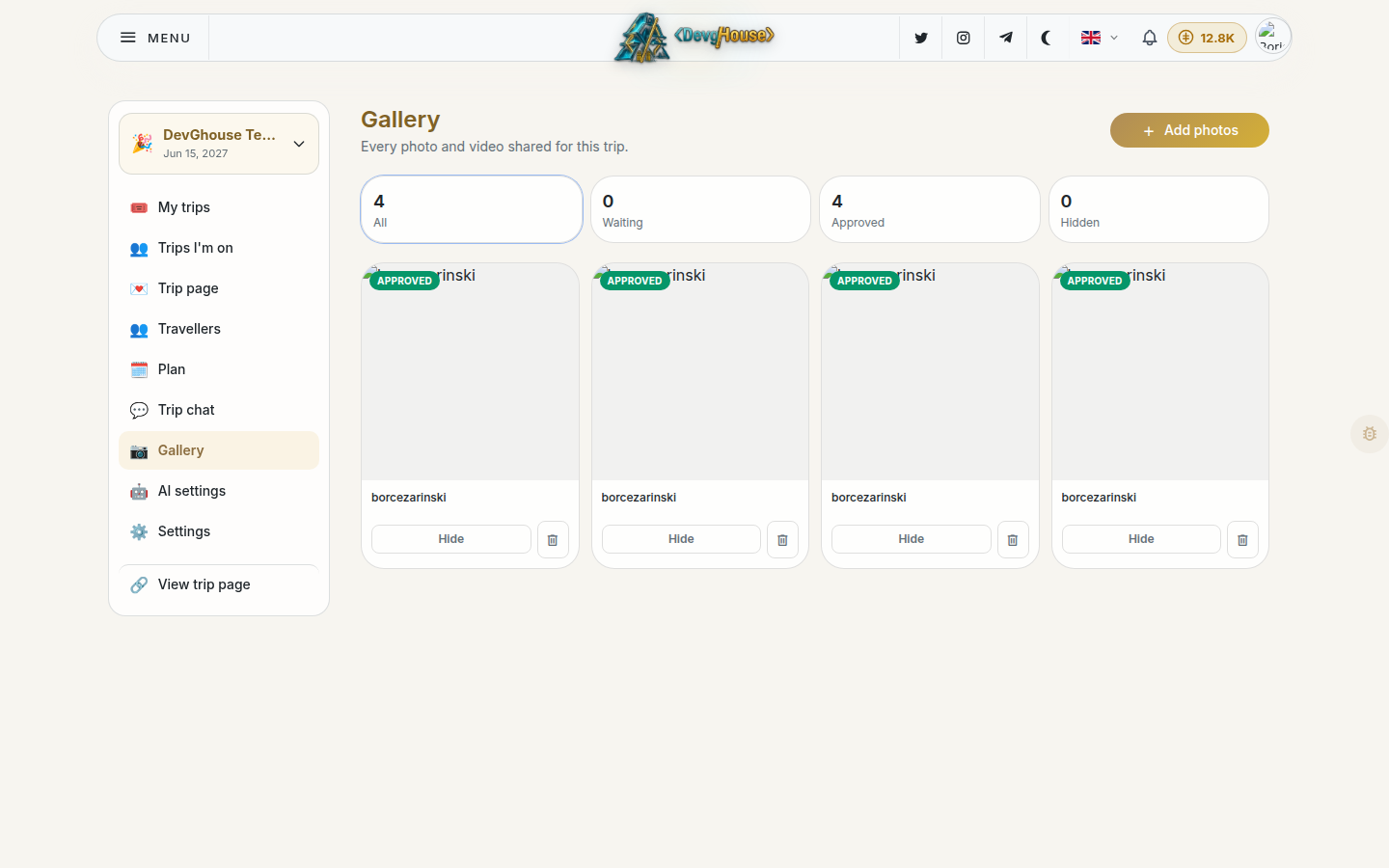The width and height of the screenshot is (1389, 868).
Task: Open the Plan section
Action: pyautogui.click(x=219, y=369)
